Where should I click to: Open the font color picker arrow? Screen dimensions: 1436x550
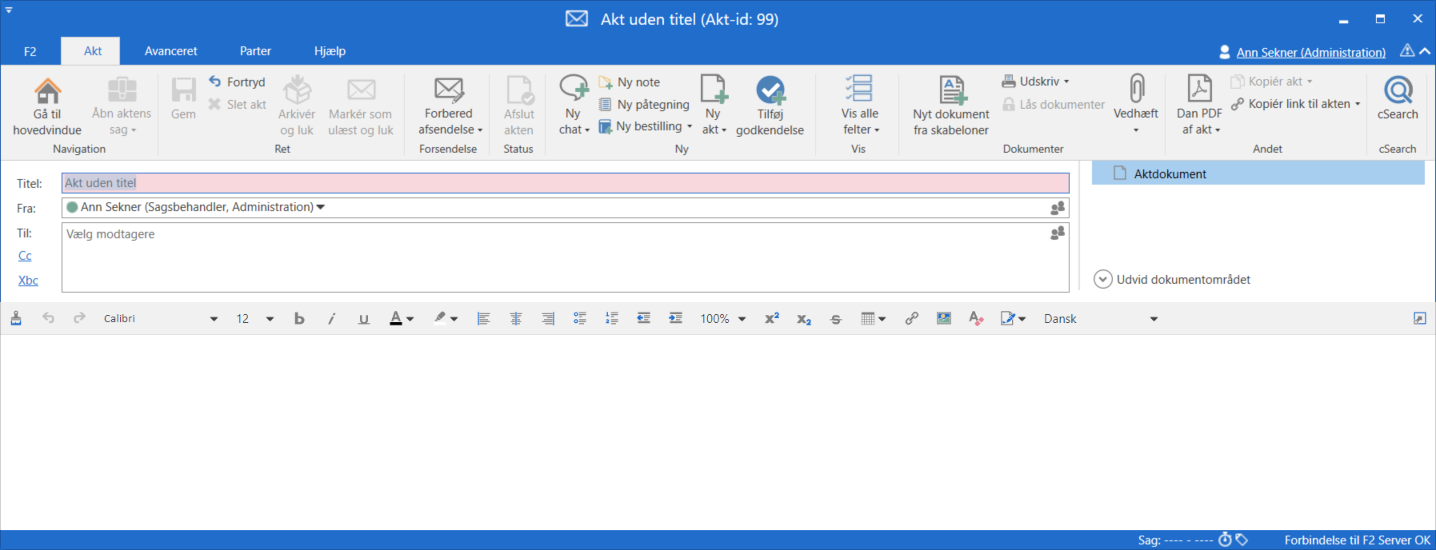pos(410,319)
